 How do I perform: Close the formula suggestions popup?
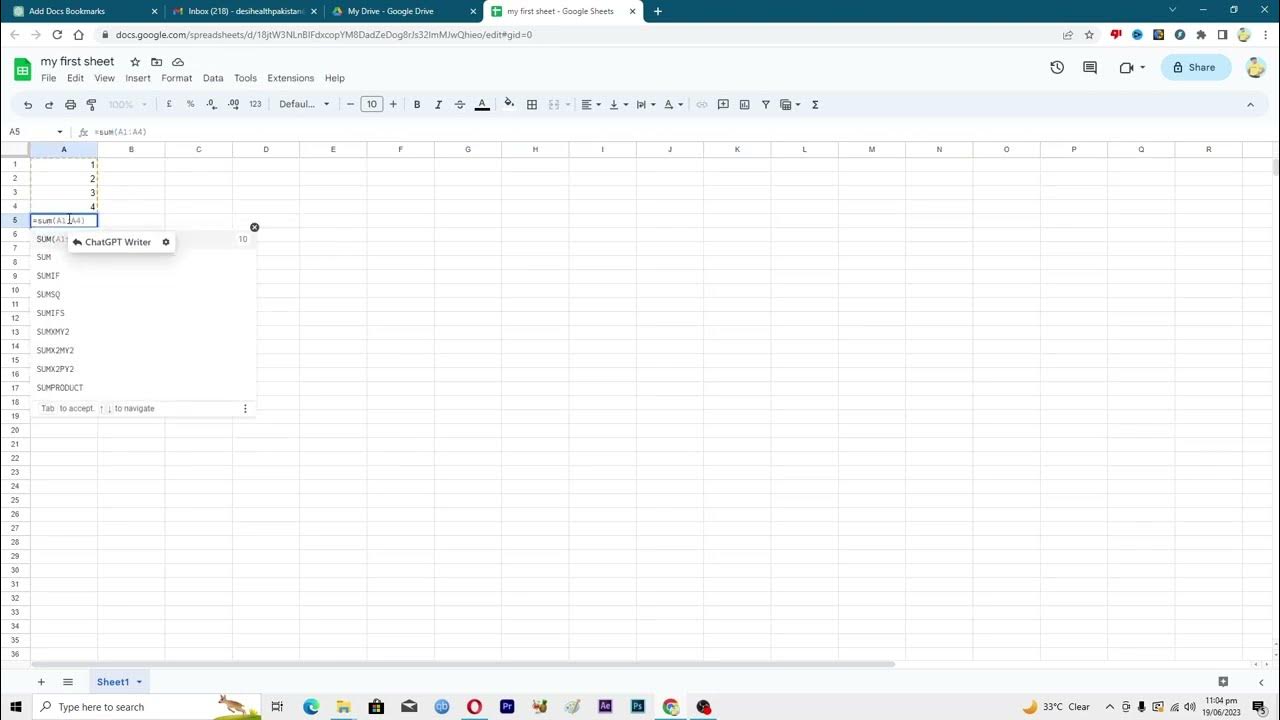[254, 228]
